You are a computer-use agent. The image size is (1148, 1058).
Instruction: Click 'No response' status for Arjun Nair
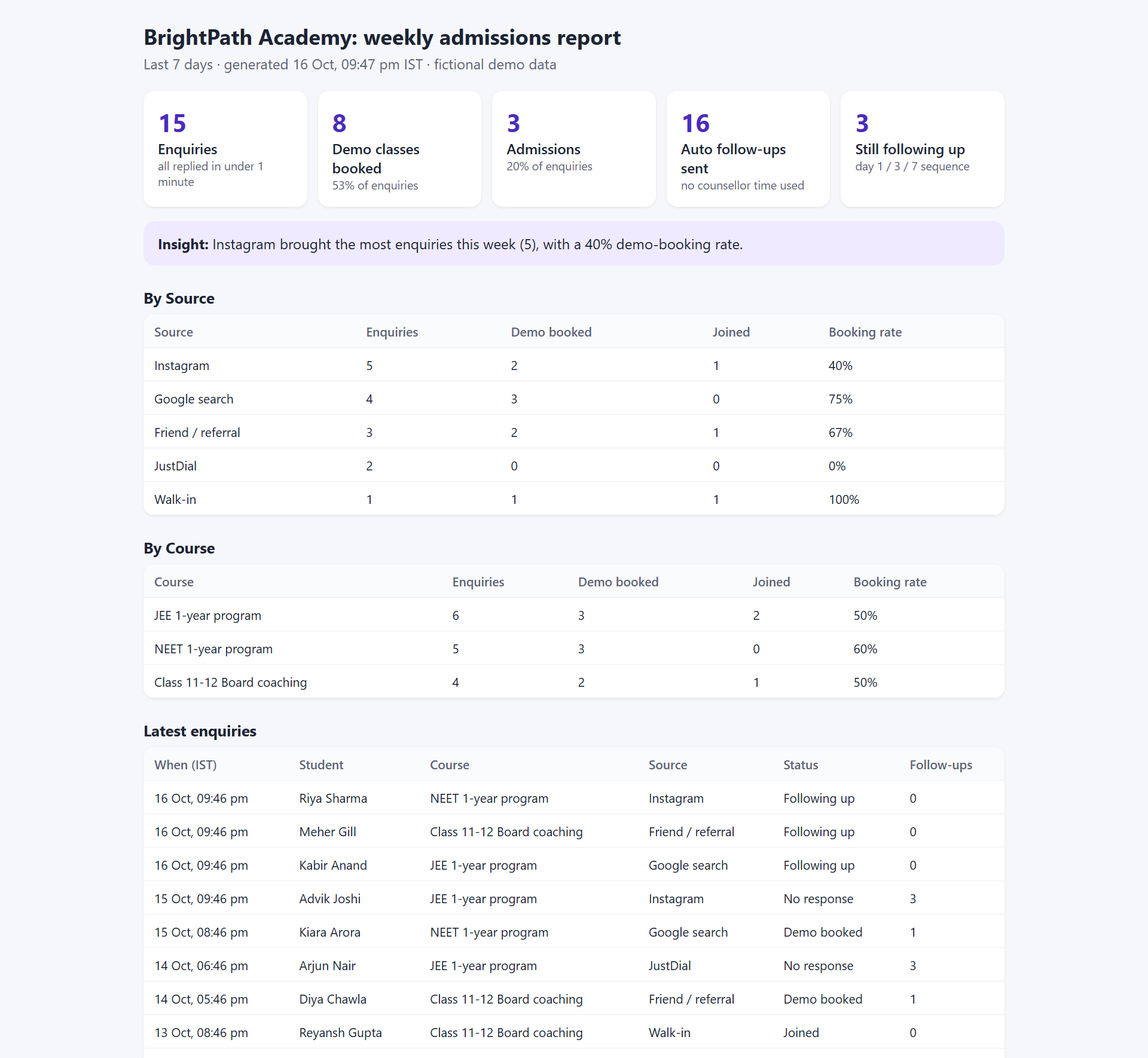click(819, 965)
